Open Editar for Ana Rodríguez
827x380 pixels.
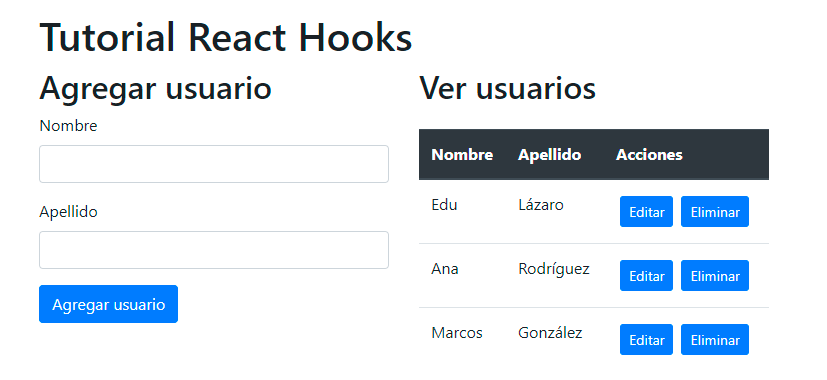[x=646, y=276]
